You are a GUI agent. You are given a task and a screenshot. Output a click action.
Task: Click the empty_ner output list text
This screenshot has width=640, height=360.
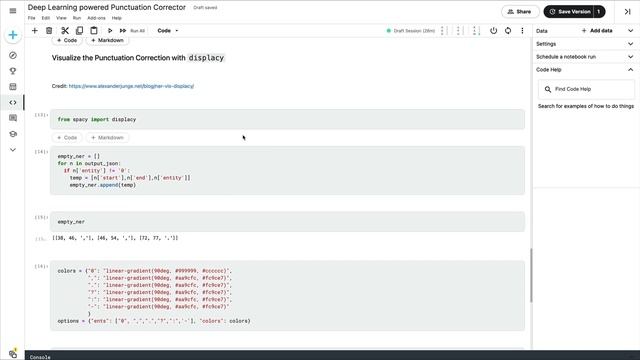click(115, 238)
